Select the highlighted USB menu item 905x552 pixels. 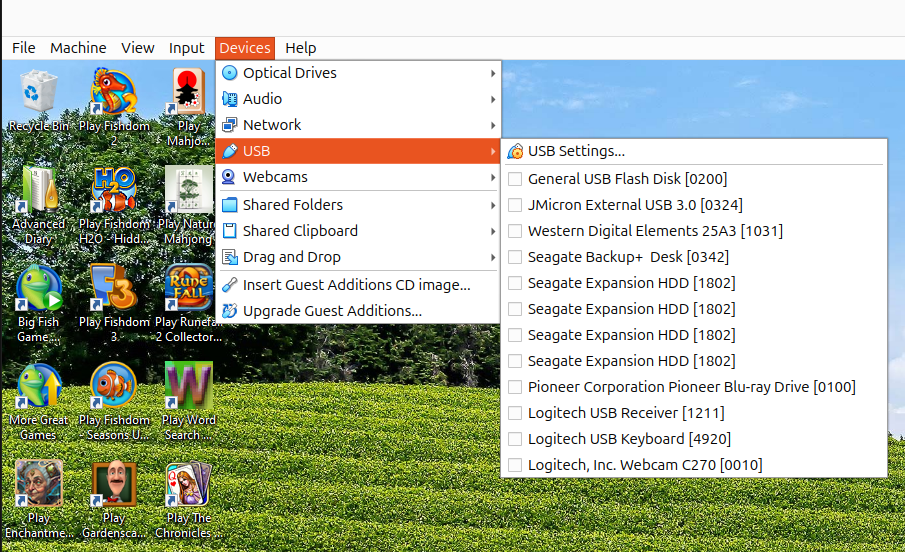click(x=358, y=151)
